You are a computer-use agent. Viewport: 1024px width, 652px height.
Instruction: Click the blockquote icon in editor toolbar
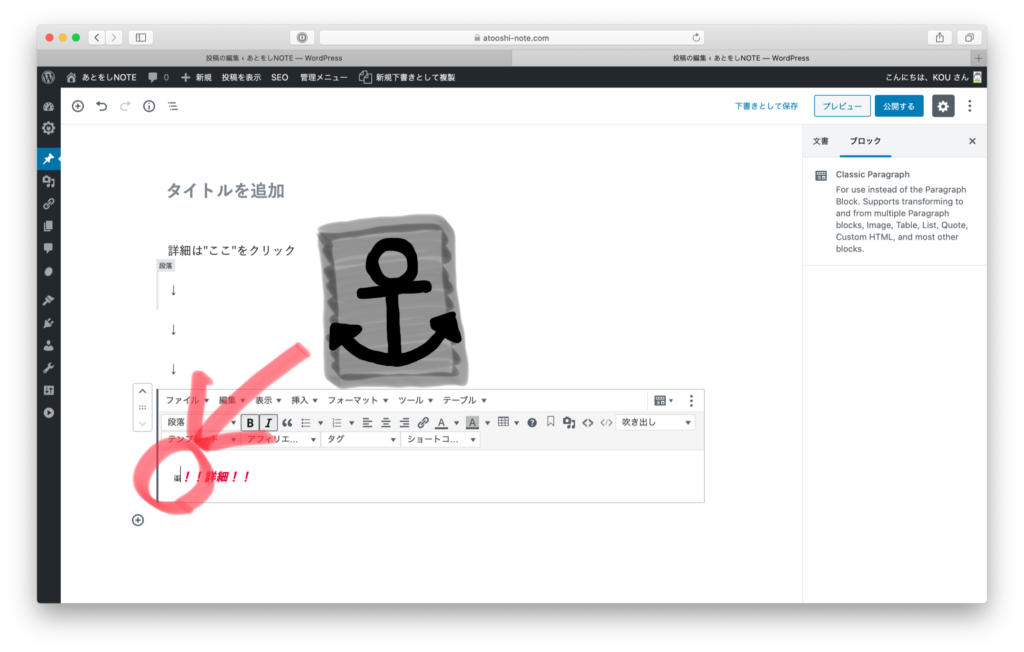coord(287,422)
